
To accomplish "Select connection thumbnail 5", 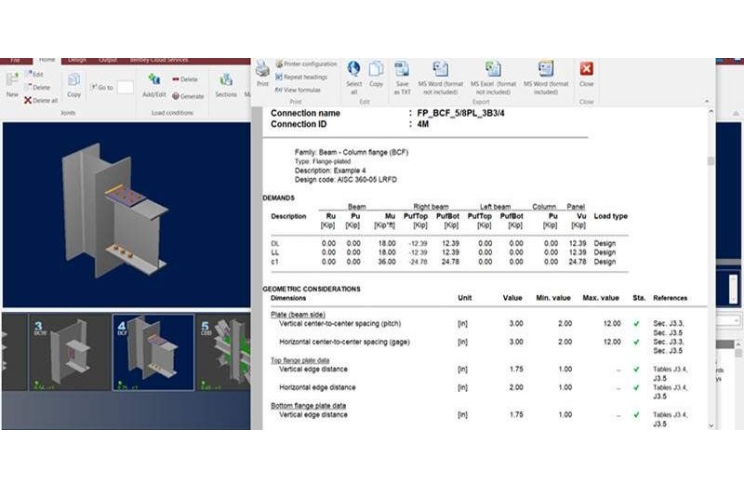I will click(x=223, y=352).
